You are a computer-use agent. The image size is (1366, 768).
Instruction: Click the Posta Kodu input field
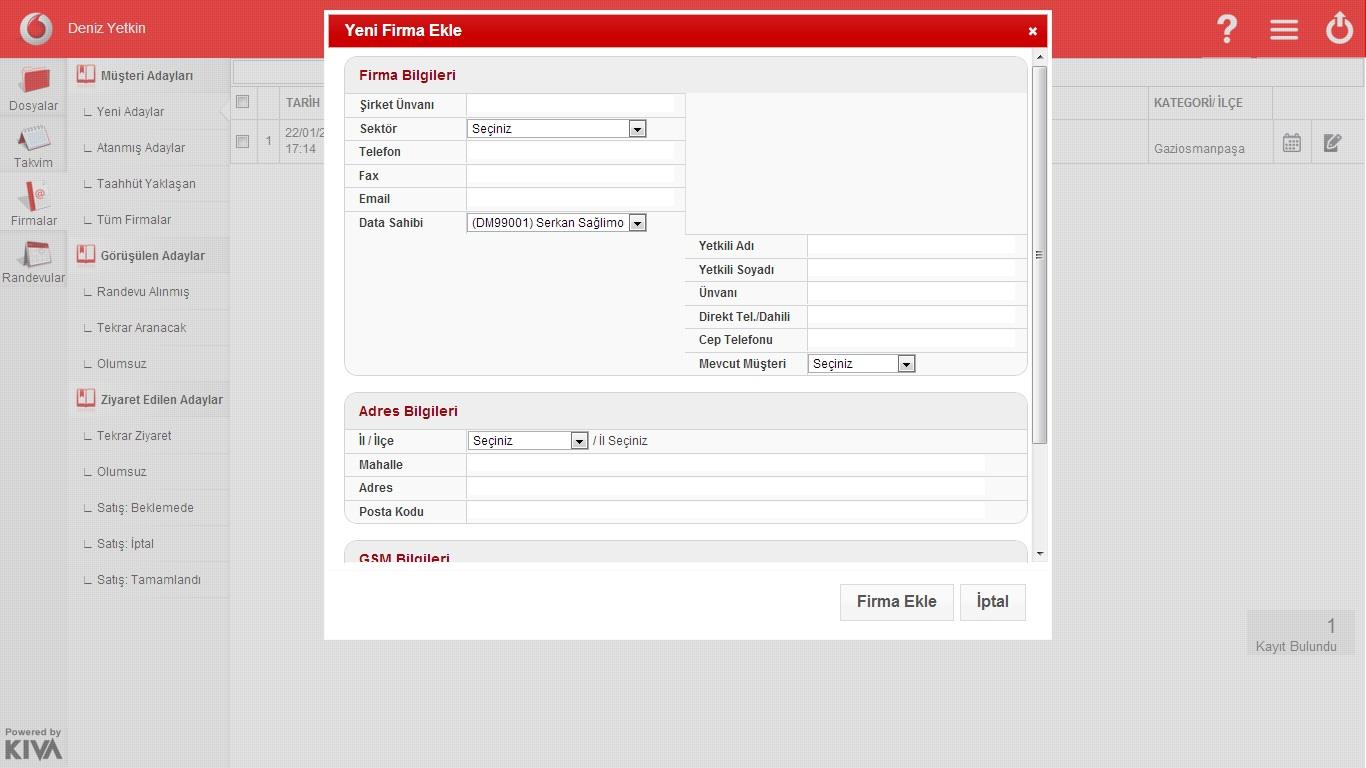click(726, 512)
